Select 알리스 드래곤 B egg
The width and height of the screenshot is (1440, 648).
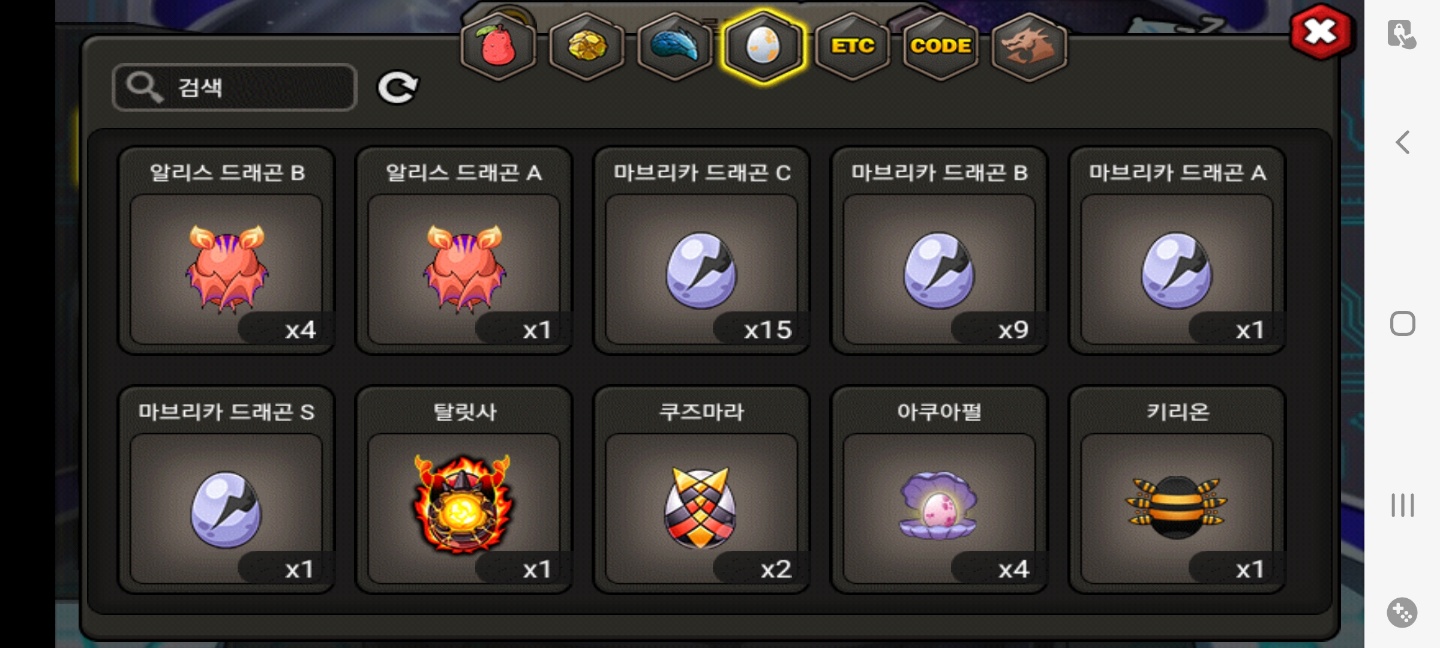226,250
